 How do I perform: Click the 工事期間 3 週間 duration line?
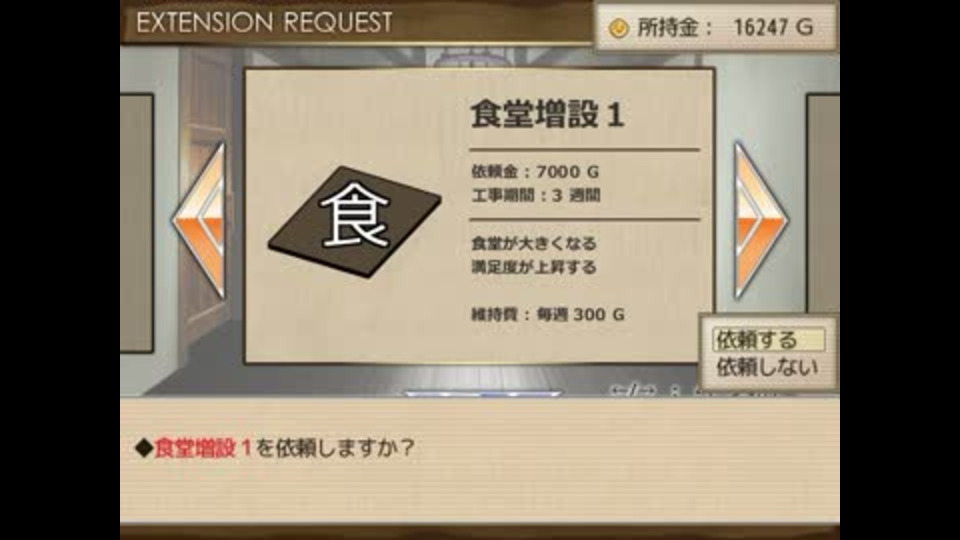(536, 195)
